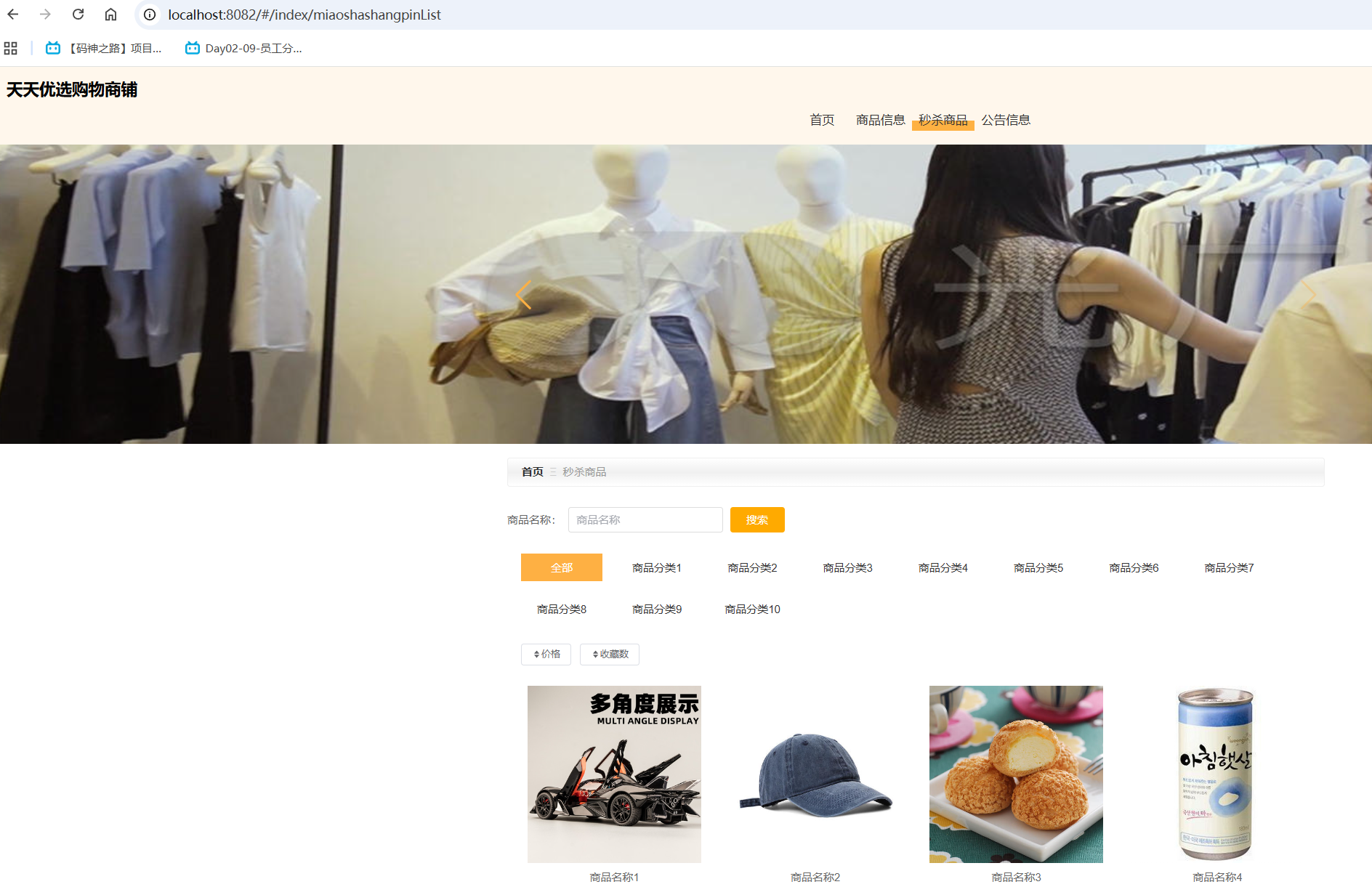Image resolution: width=1372 pixels, height=887 pixels.
Task: Select the 全部 category filter
Action: pyautogui.click(x=561, y=567)
